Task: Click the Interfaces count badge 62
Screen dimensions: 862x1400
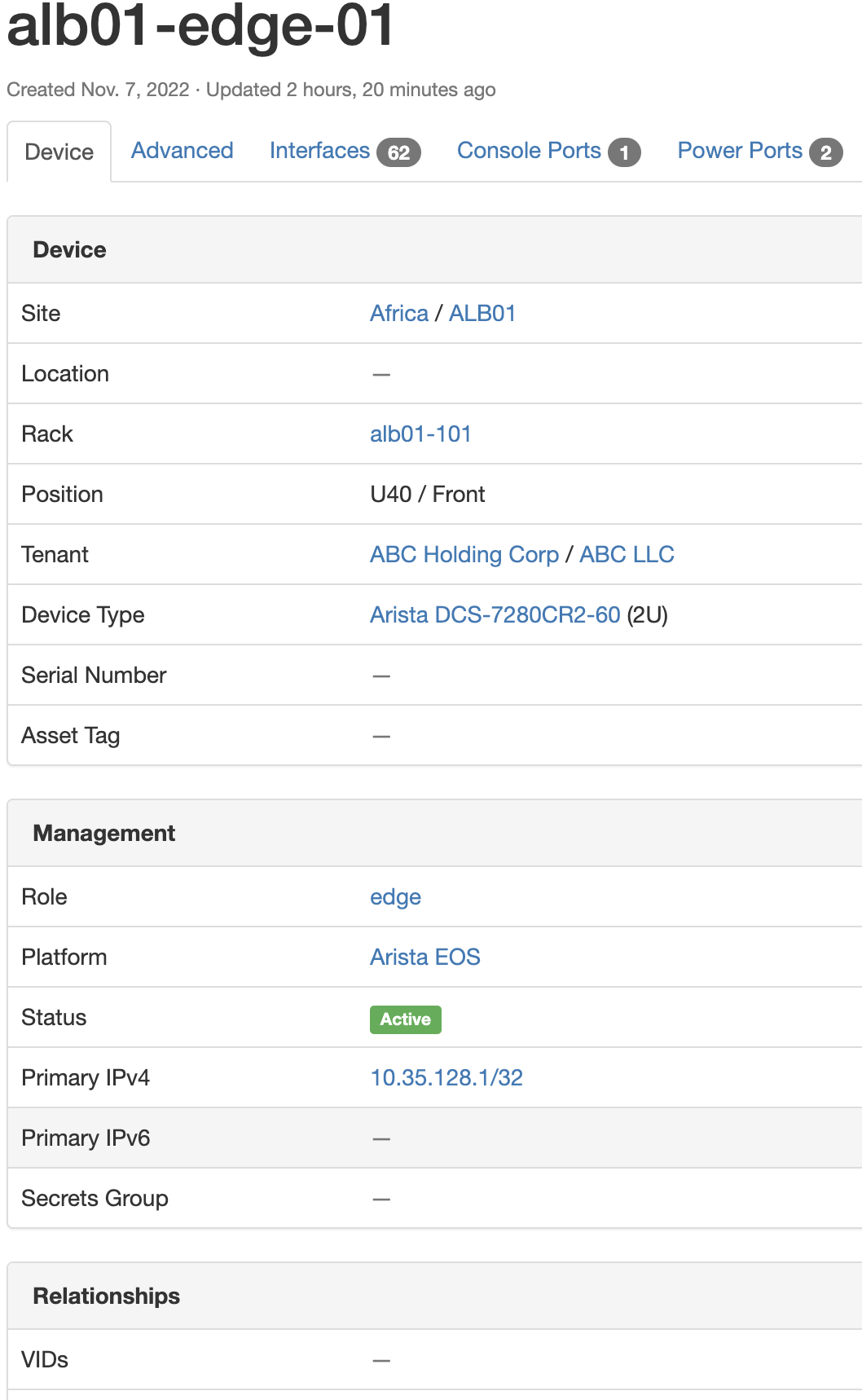Action: click(x=398, y=152)
